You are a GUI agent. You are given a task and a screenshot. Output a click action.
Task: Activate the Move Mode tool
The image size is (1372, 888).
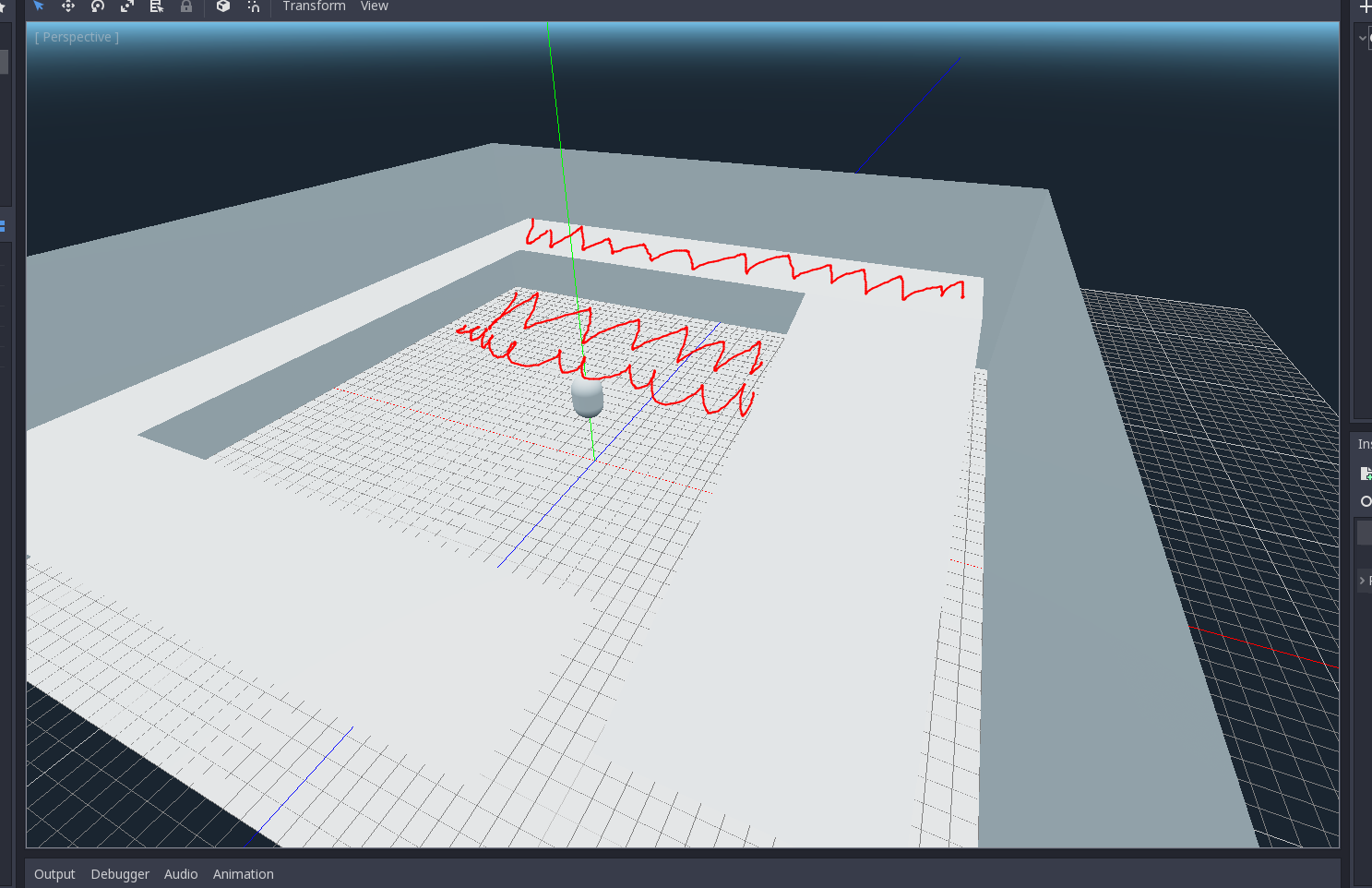68,6
